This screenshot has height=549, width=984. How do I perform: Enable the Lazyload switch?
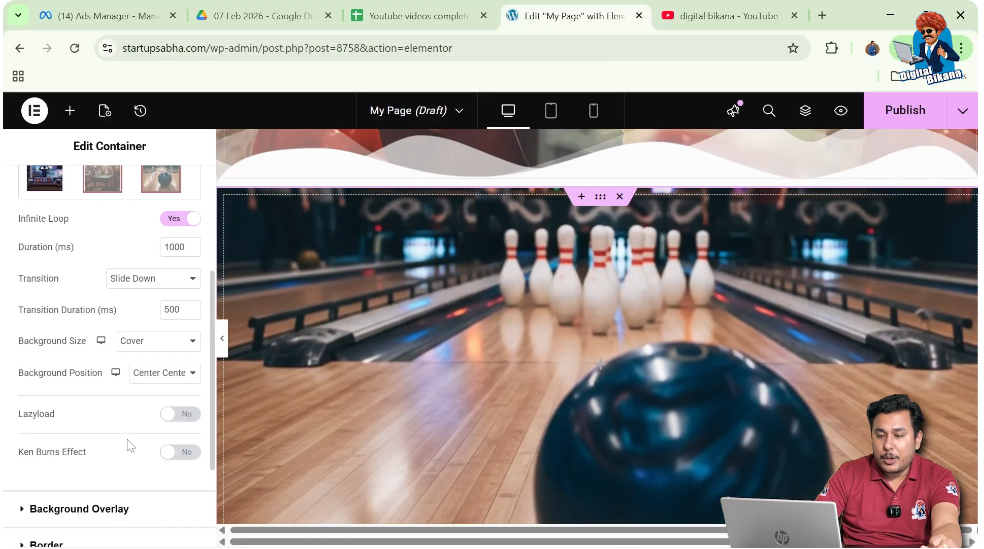point(180,414)
